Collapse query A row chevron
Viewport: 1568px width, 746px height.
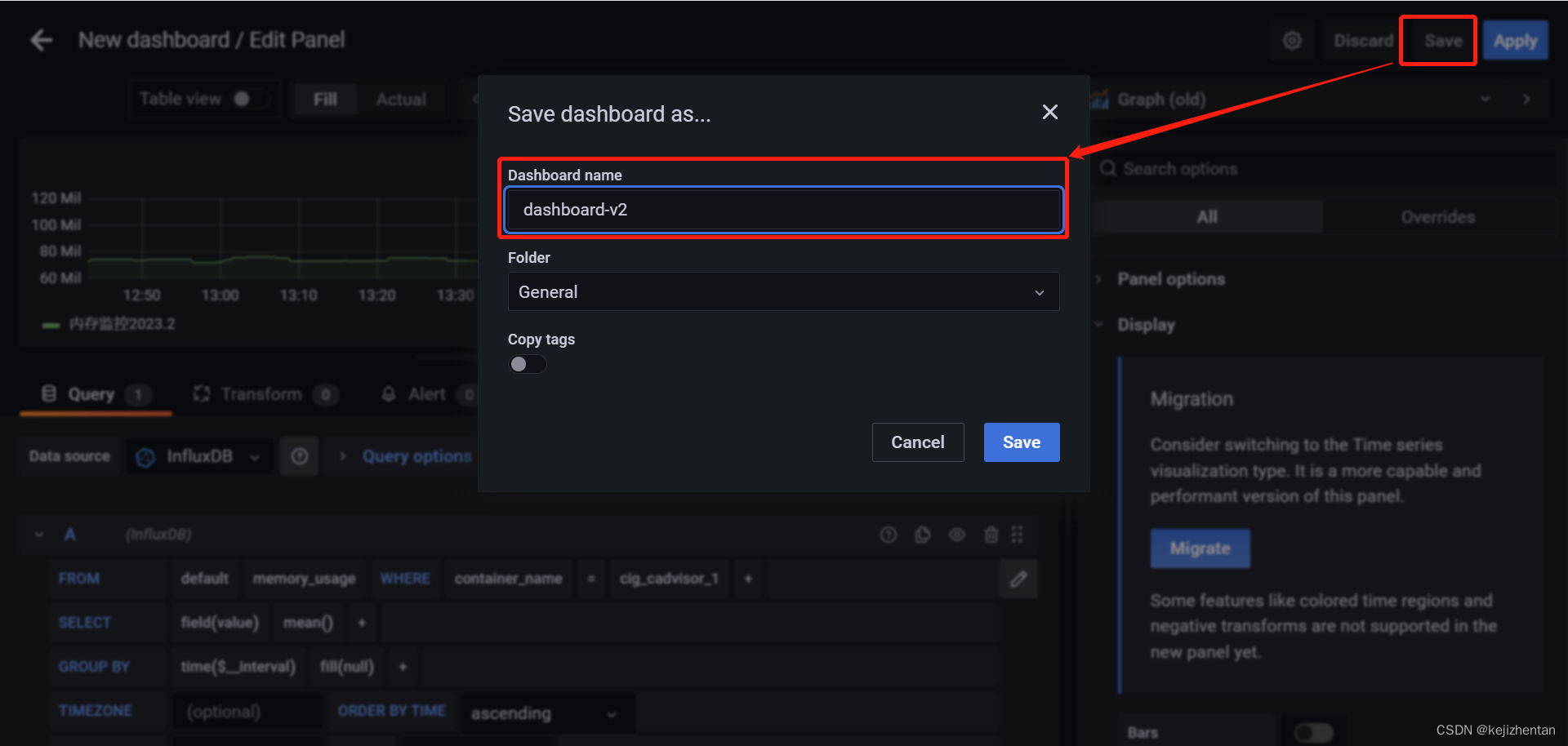(x=39, y=535)
